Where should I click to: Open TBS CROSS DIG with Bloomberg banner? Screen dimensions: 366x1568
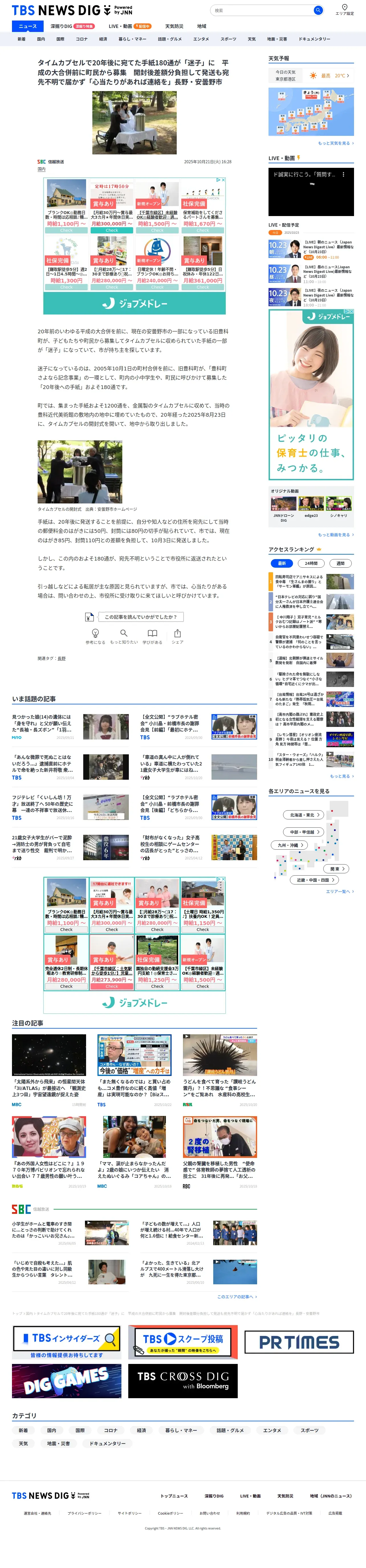(183, 1380)
